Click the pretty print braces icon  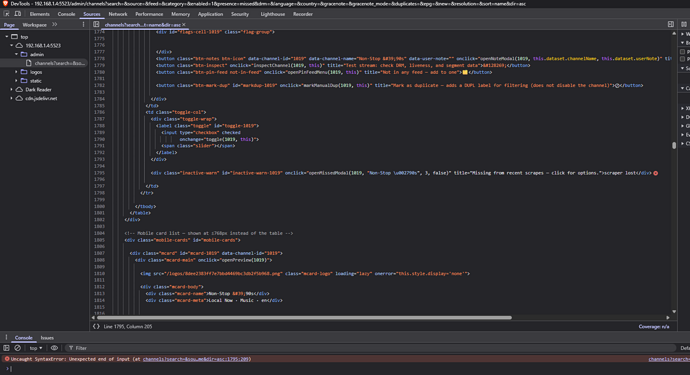point(96,326)
